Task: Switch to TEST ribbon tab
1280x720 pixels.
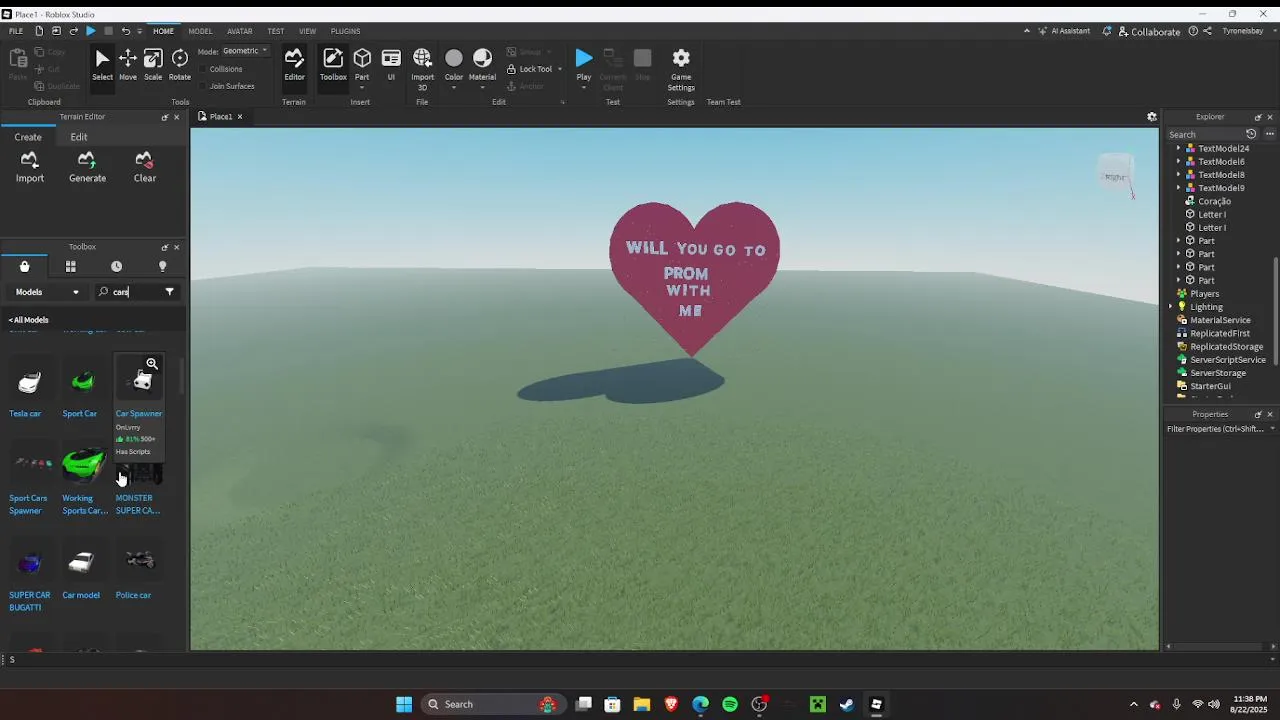Action: click(x=275, y=31)
